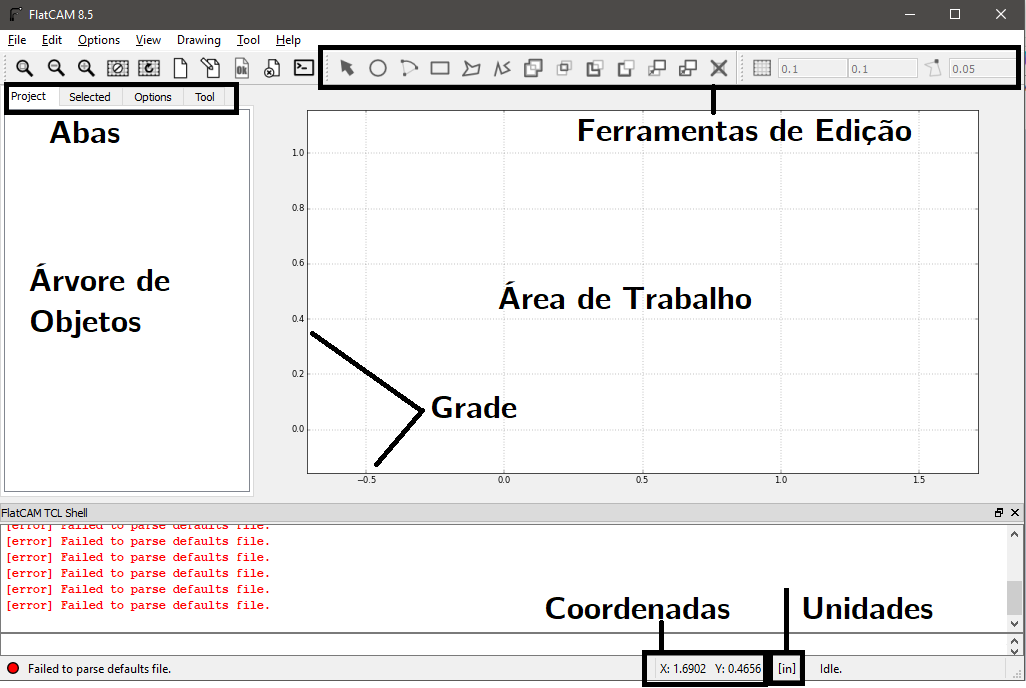The image size is (1026, 688).
Task: Open the command line shell icon
Action: (304, 67)
